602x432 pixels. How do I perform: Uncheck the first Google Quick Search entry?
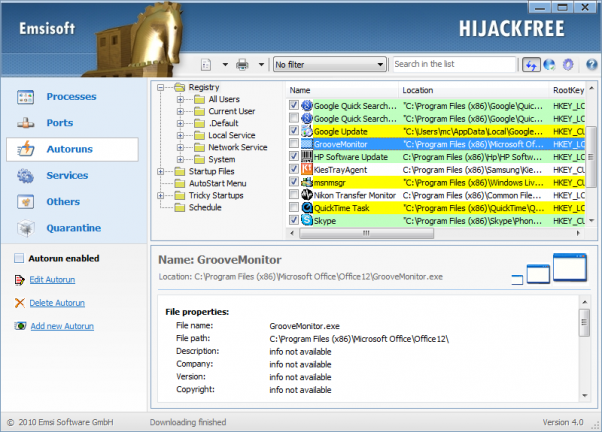[294, 105]
